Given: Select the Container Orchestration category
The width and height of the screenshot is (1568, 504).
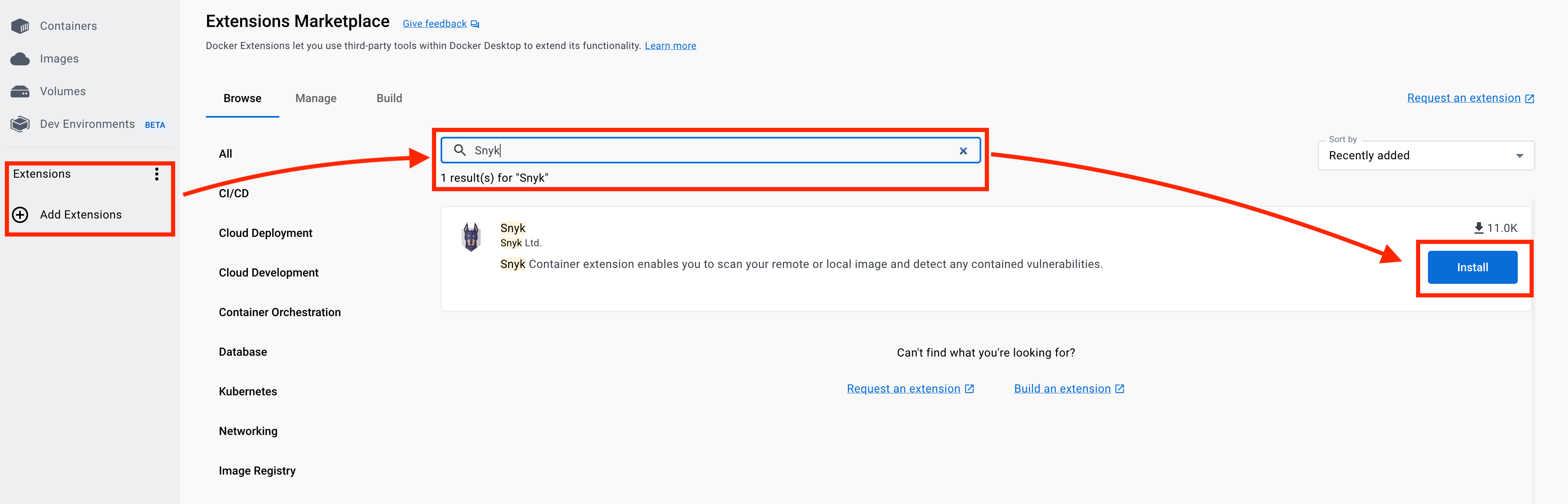Looking at the screenshot, I should [279, 312].
